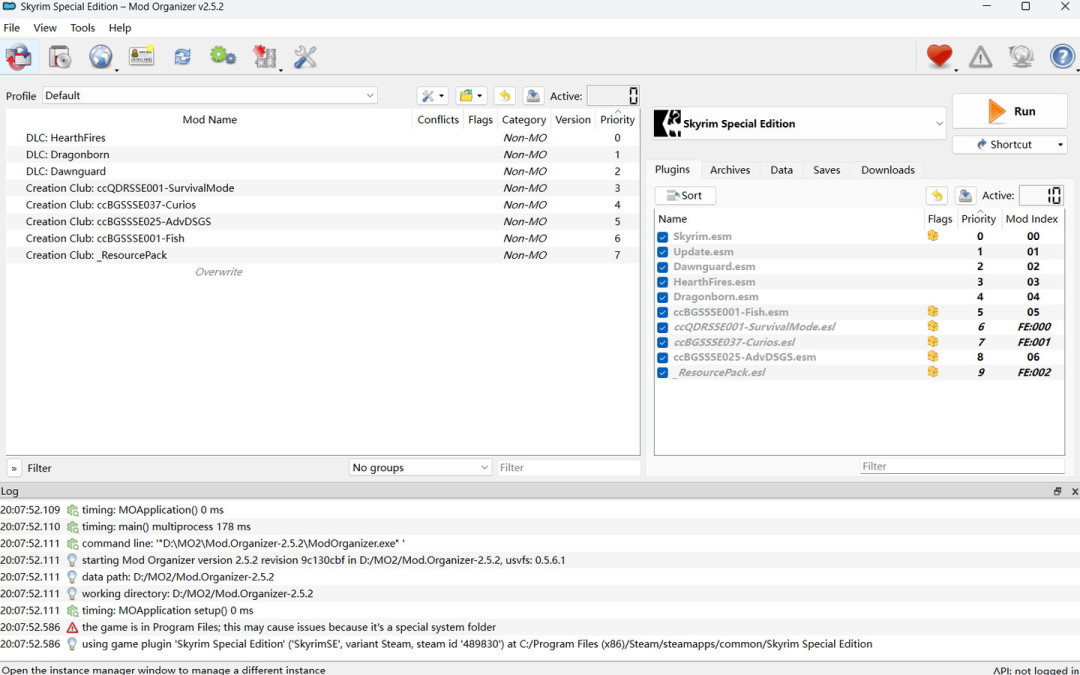Switch to the Downloads tab
This screenshot has width=1080, height=675.
click(x=888, y=170)
